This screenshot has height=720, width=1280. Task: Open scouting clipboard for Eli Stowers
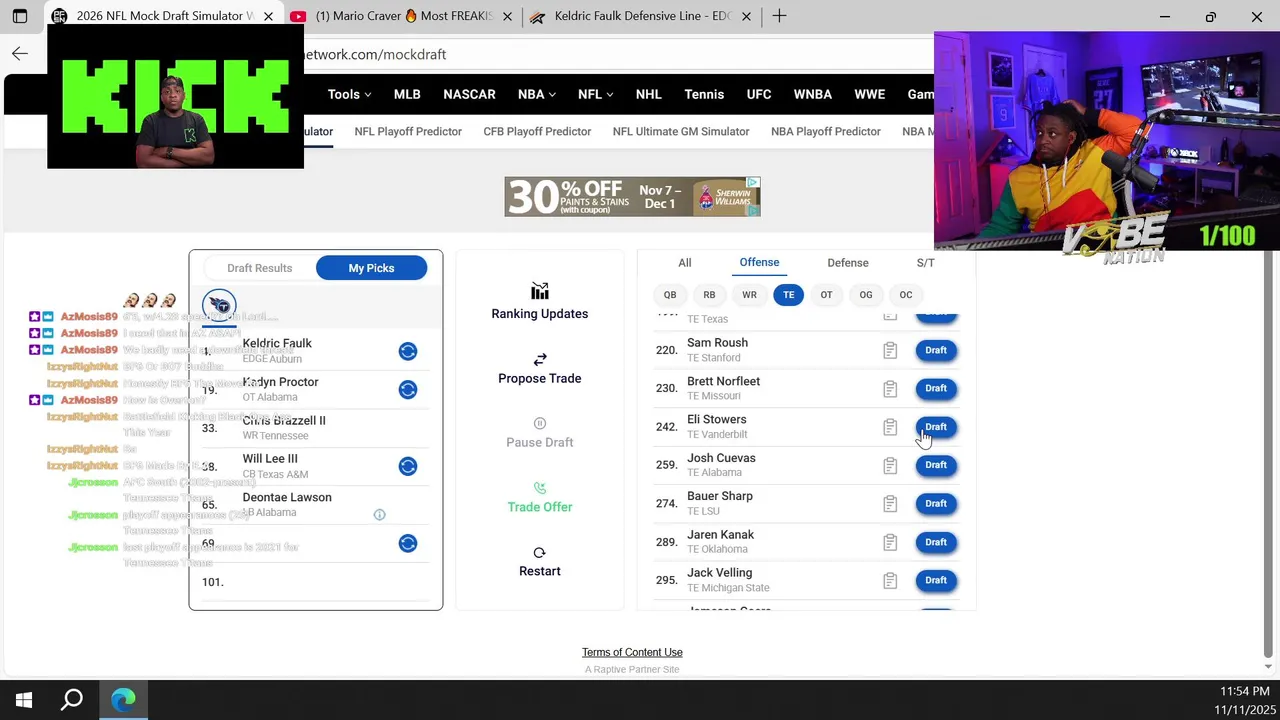(x=890, y=427)
